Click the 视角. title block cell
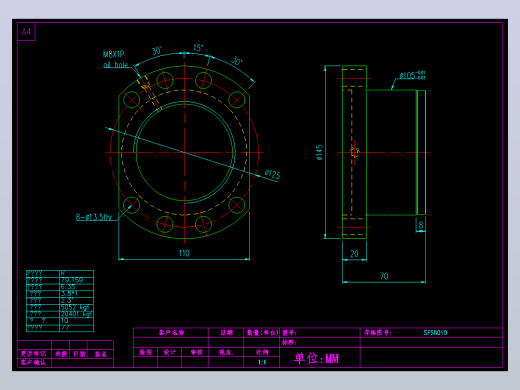520x390 pixels. pyautogui.click(x=226, y=352)
